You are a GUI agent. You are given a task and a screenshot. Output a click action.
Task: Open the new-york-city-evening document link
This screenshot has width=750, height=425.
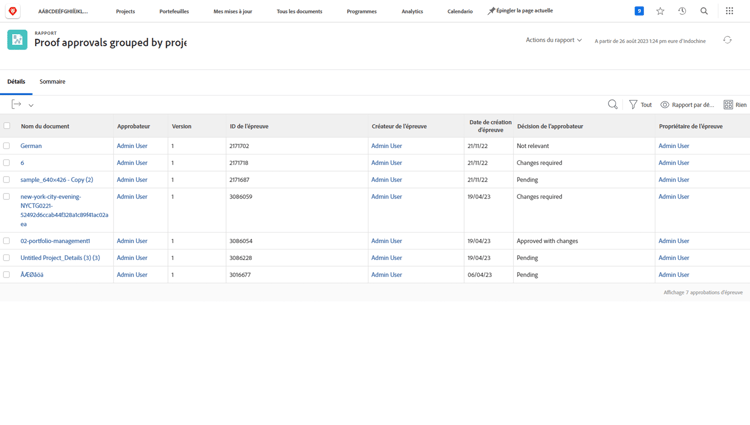64,210
